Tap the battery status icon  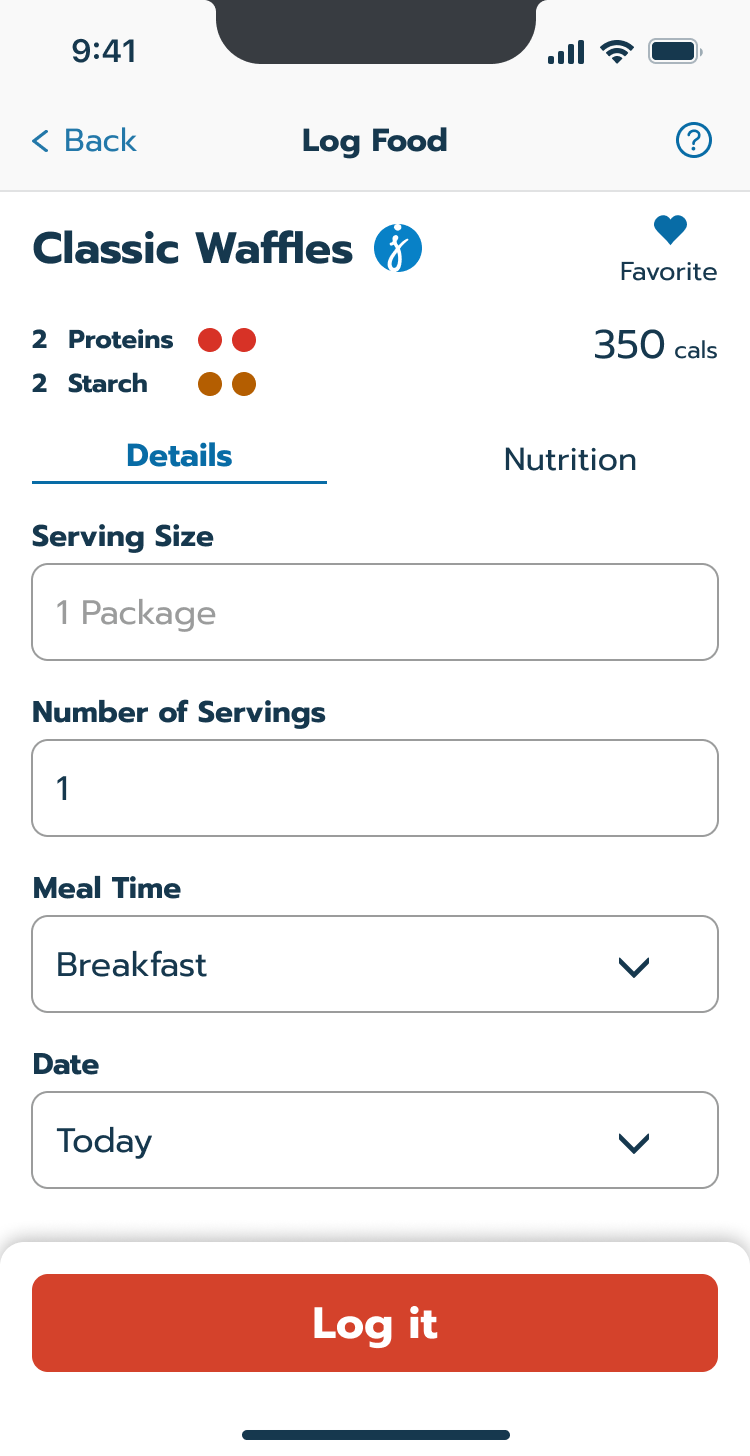675,52
